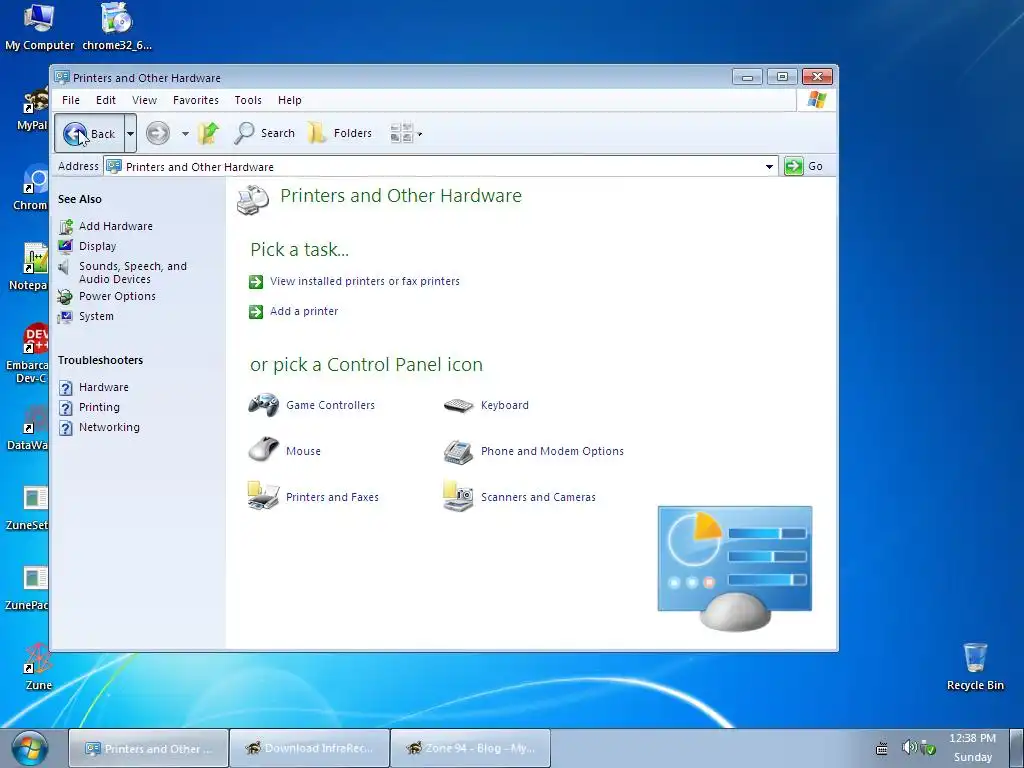Image resolution: width=1024 pixels, height=768 pixels.
Task: Open the Phone and Modem Options link
Action: click(x=552, y=451)
